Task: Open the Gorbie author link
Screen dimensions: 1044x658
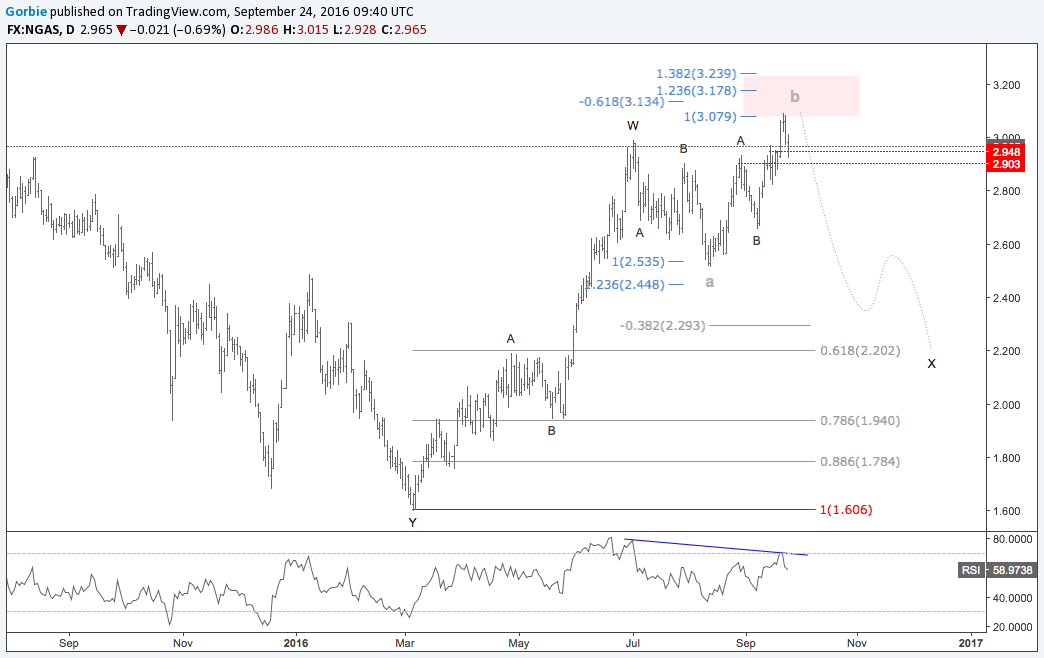Action: 25,11
